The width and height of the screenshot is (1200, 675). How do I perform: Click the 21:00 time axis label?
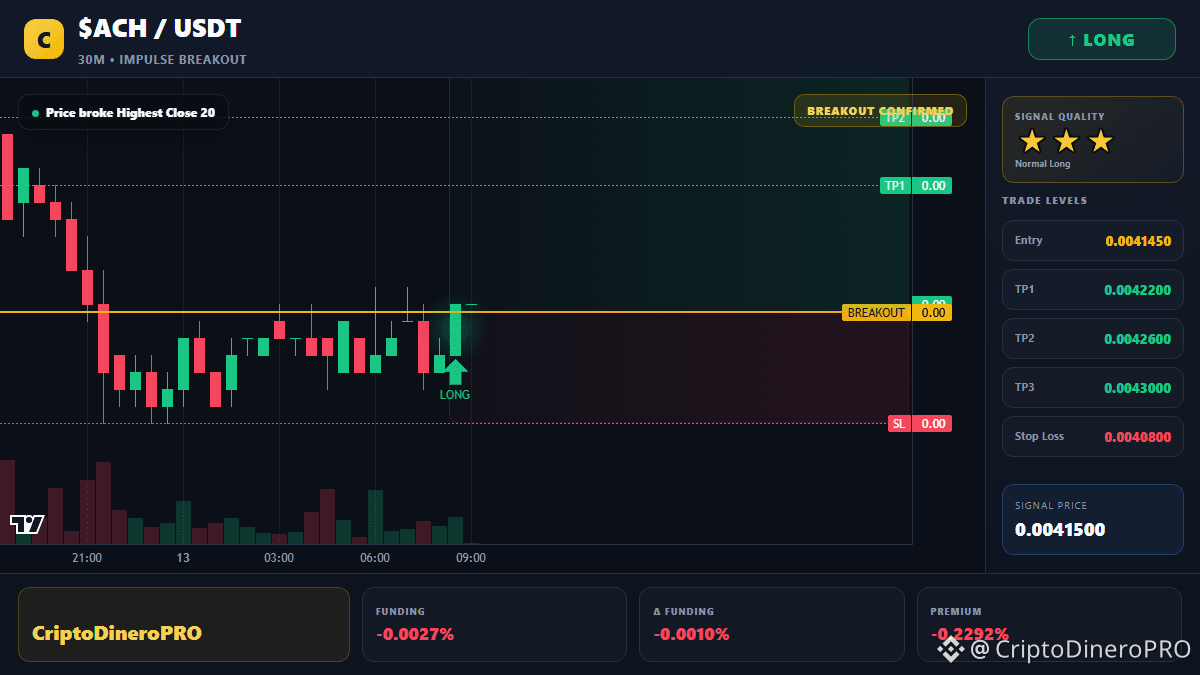tap(87, 558)
